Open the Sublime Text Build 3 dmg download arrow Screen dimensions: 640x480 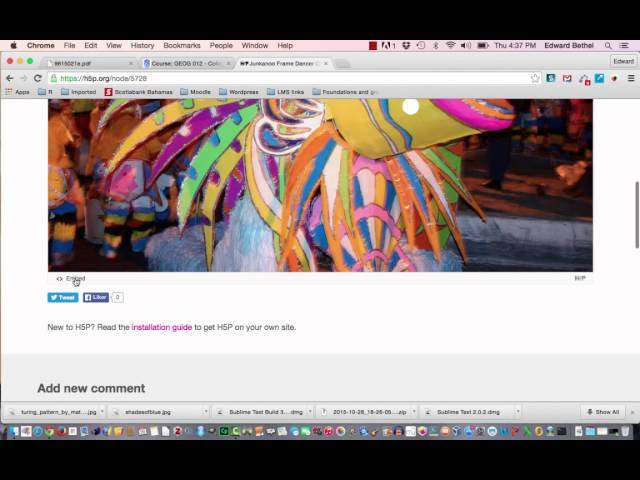[310, 412]
